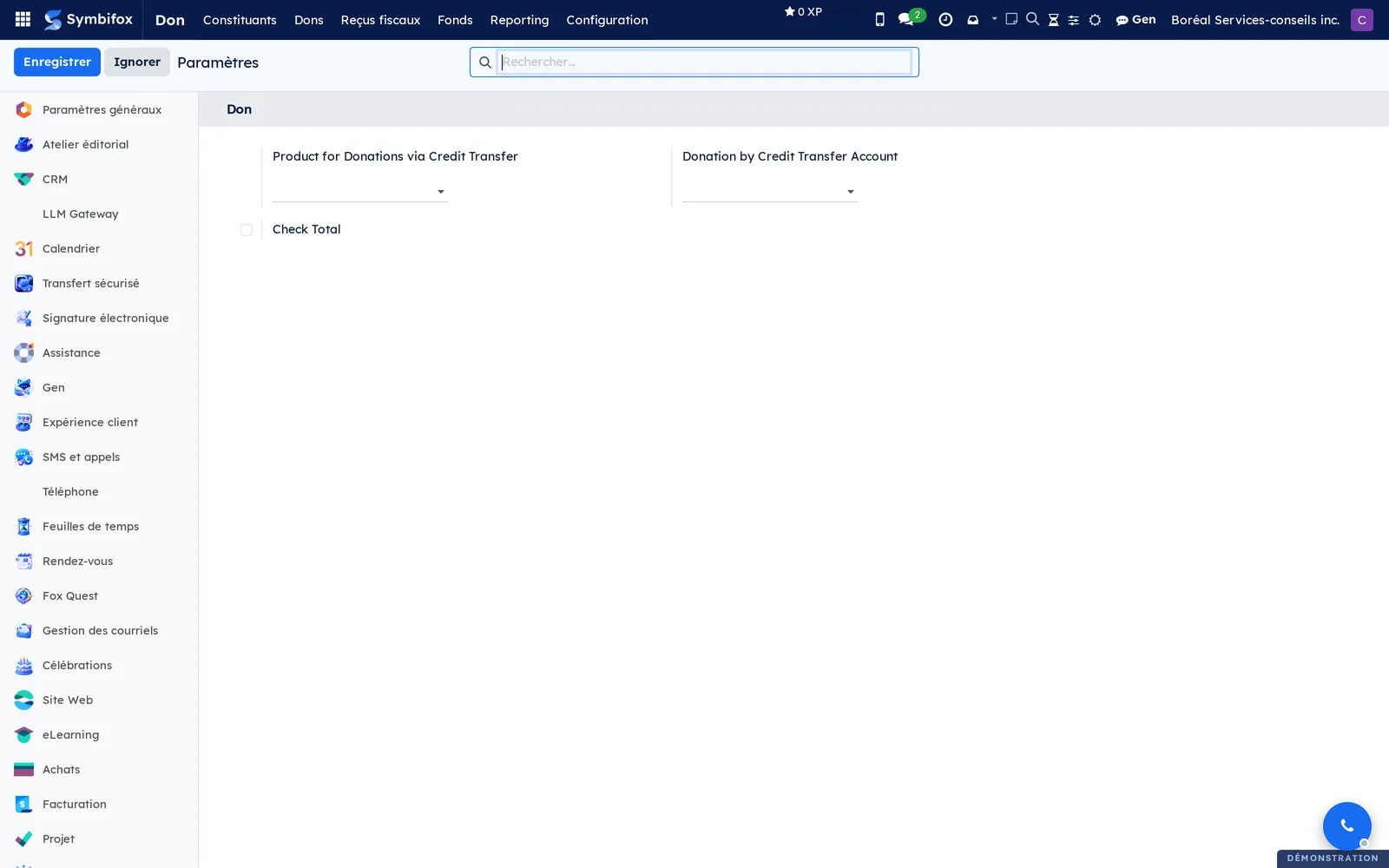Open the sliders settings icon

[x=1073, y=20]
